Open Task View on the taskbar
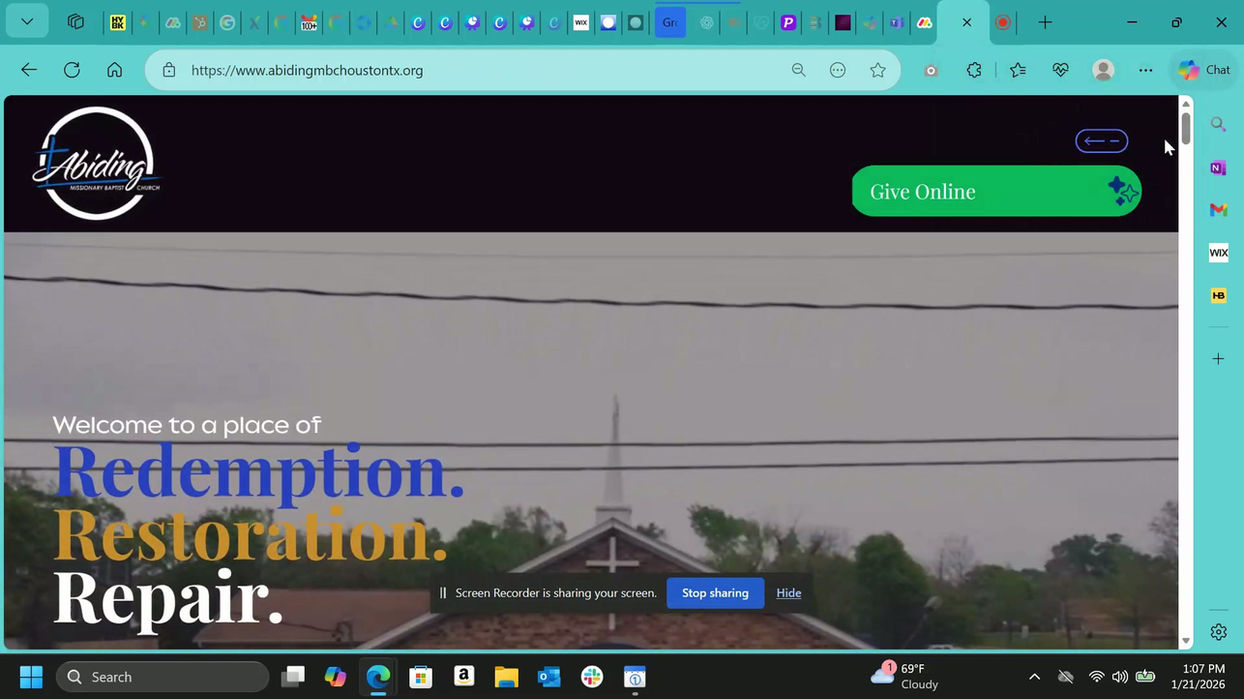 (293, 677)
